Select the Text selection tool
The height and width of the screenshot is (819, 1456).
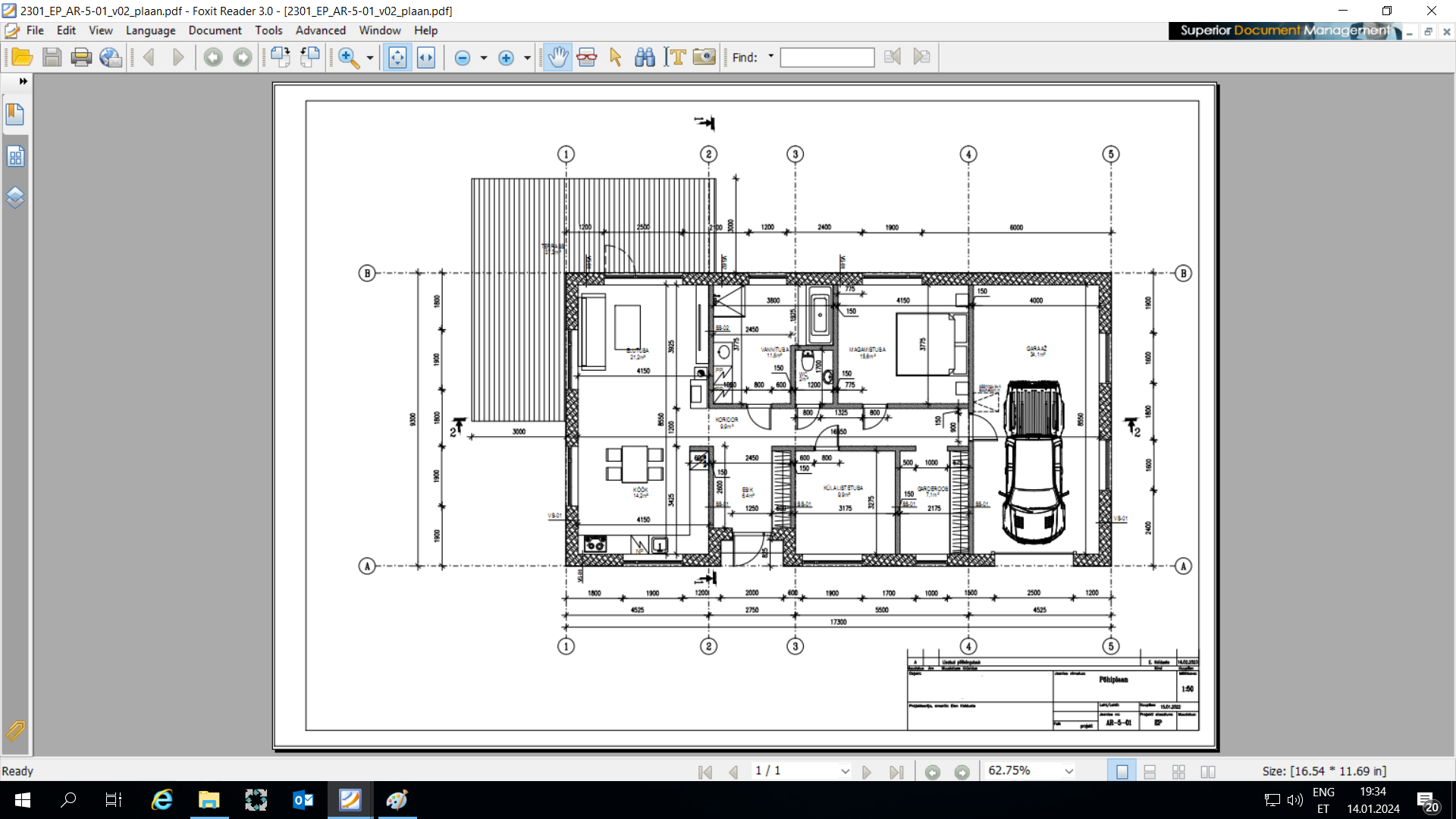[675, 58]
